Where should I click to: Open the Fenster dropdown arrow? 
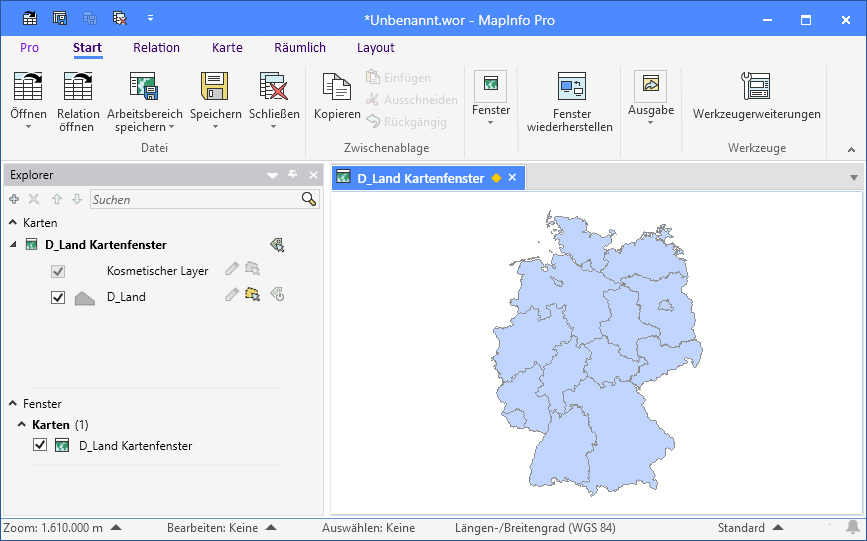point(490,123)
